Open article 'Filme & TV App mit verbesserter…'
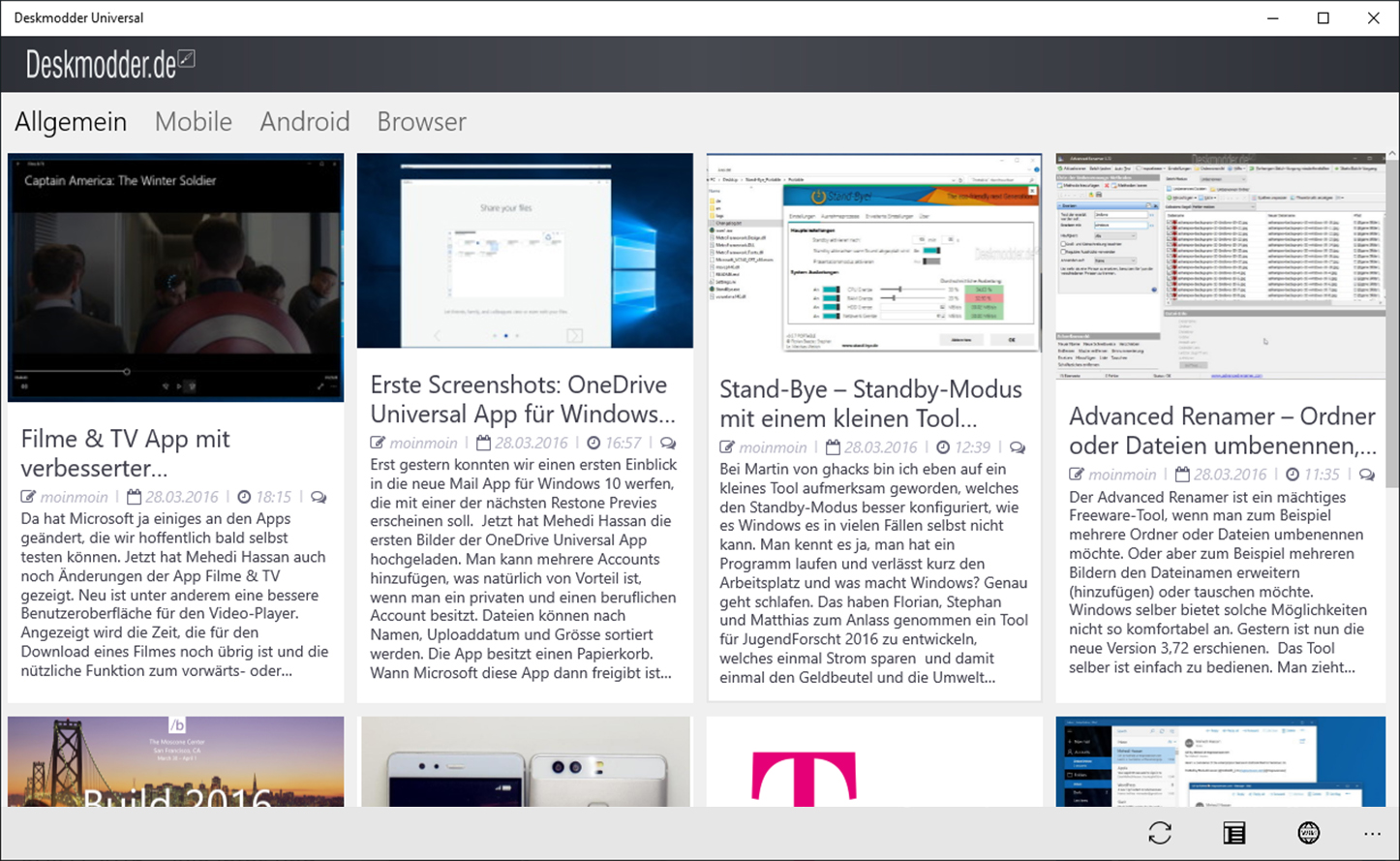Image resolution: width=1400 pixels, height=861 pixels. [x=126, y=453]
